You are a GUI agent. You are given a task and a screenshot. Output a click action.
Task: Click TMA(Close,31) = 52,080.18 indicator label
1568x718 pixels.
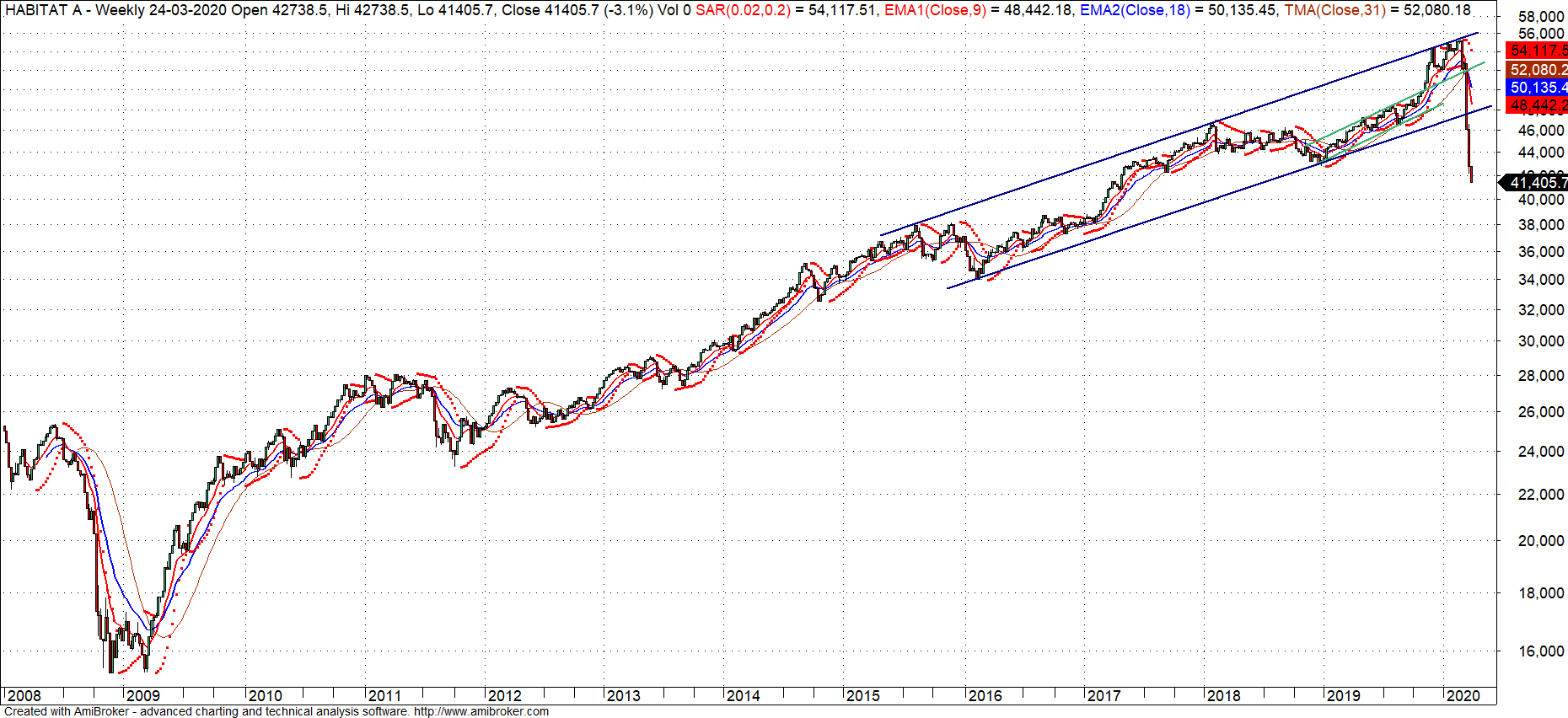tap(1377, 10)
